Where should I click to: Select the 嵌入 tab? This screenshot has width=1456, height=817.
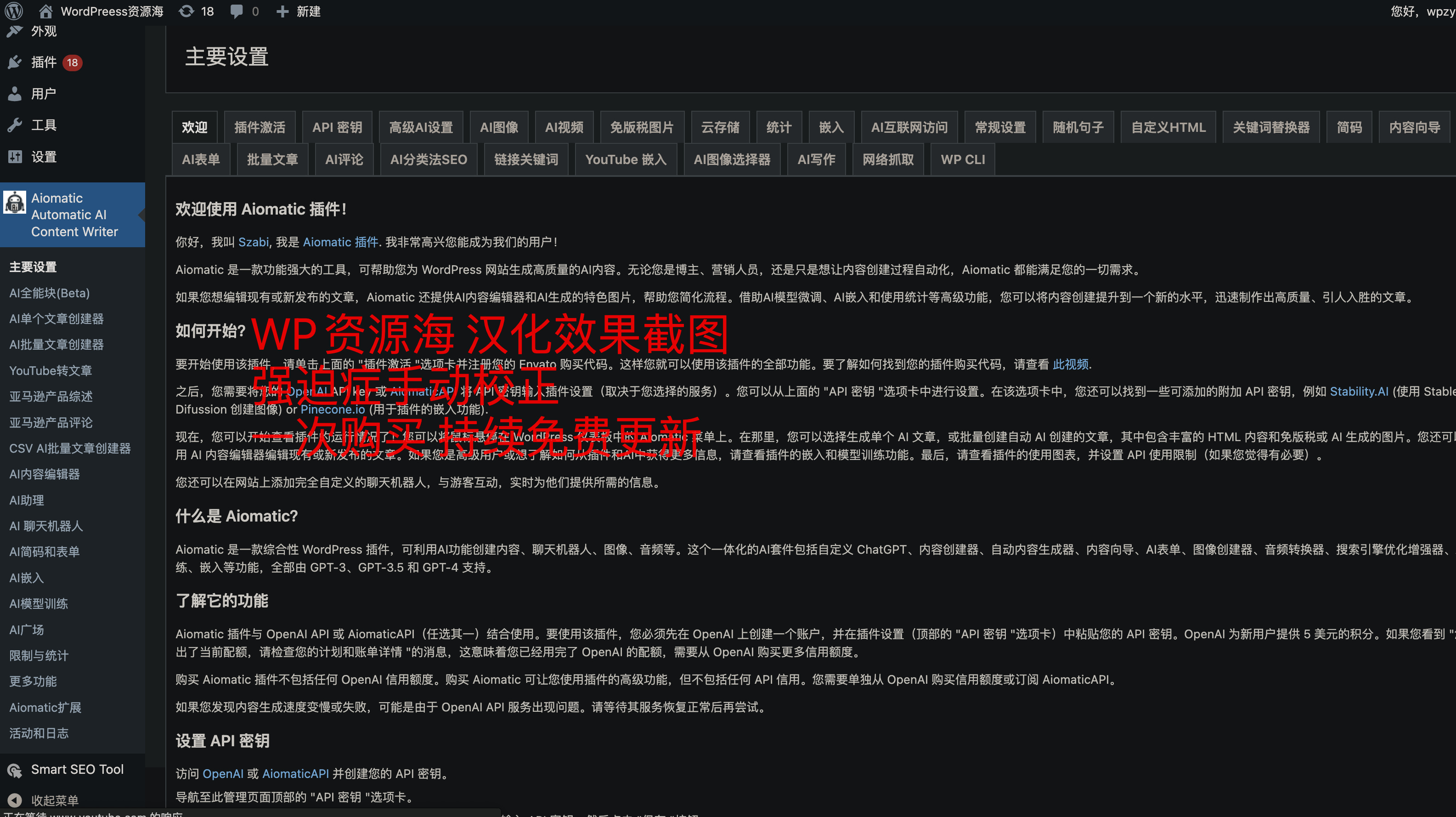831,127
